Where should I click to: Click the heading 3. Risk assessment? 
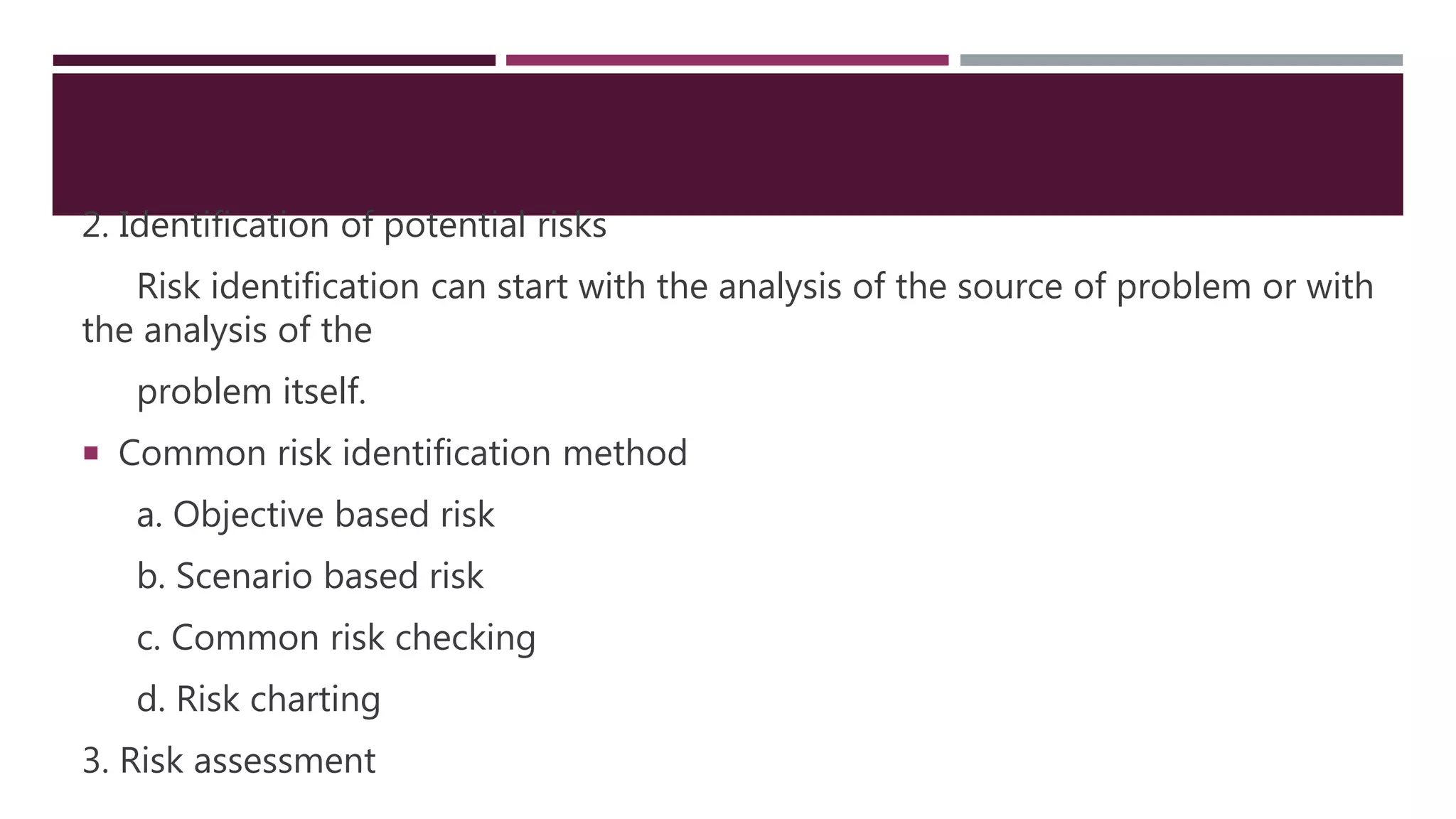[229, 761]
